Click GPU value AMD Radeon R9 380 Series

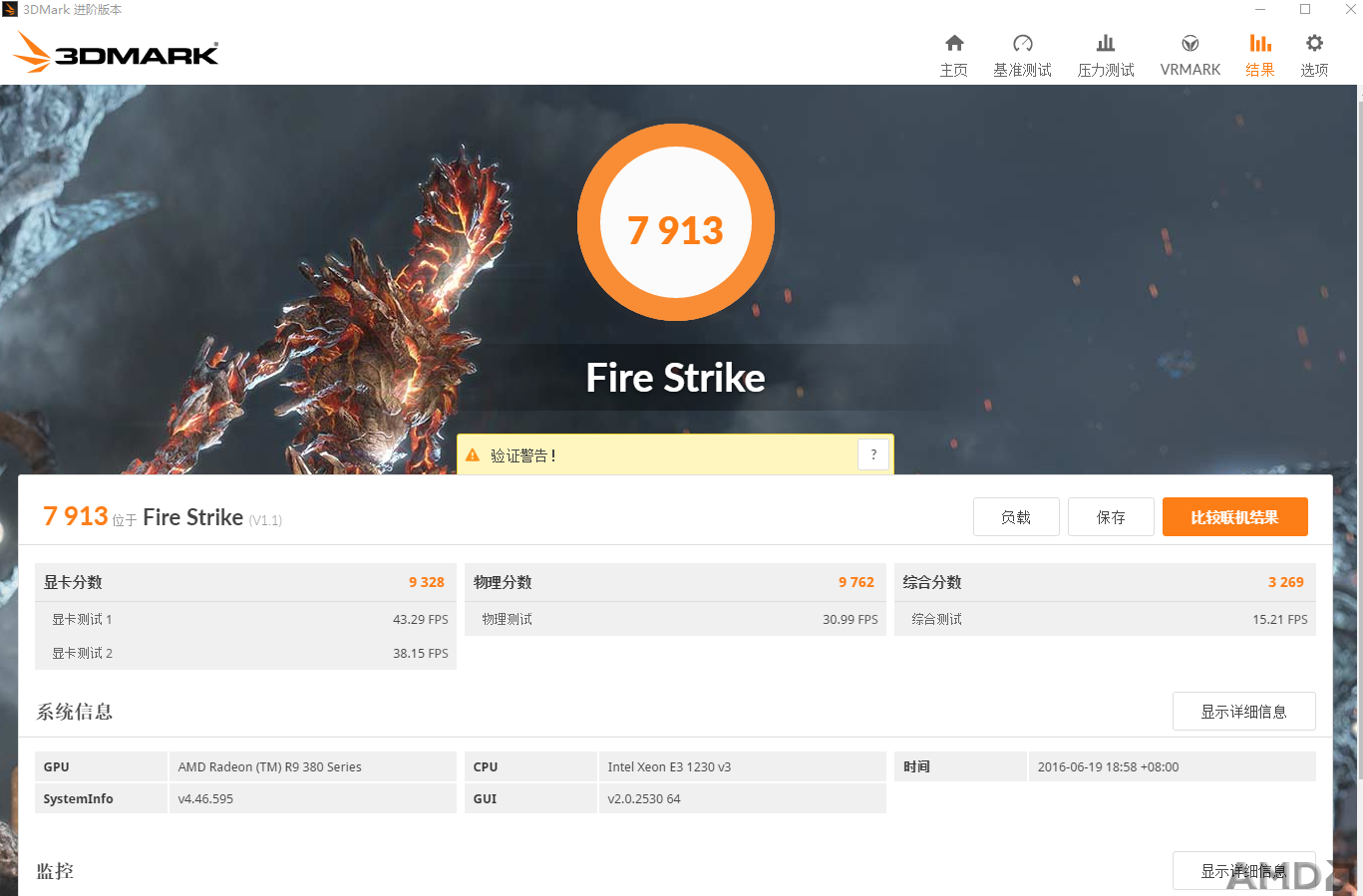[x=312, y=766]
